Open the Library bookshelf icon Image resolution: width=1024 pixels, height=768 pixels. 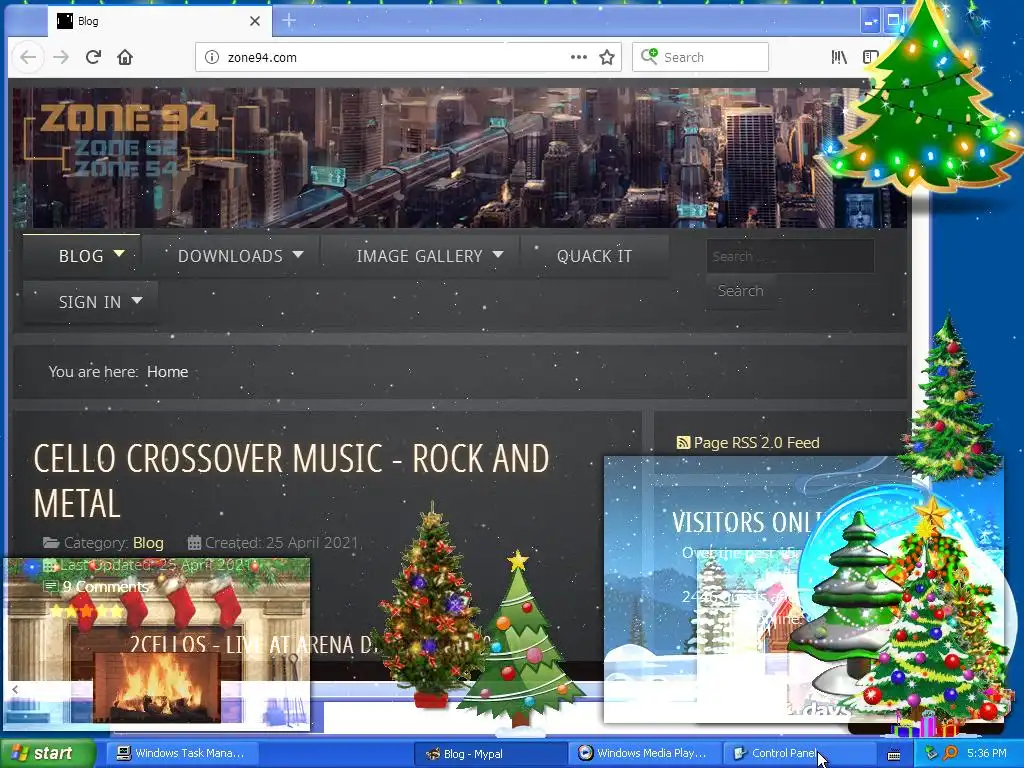click(x=839, y=57)
